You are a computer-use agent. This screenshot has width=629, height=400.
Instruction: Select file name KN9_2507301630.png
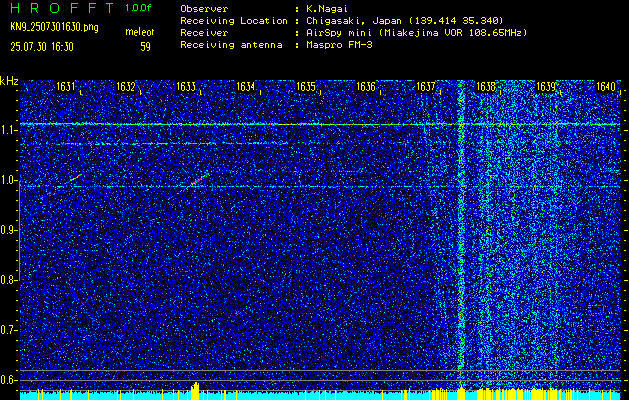(x=54, y=27)
